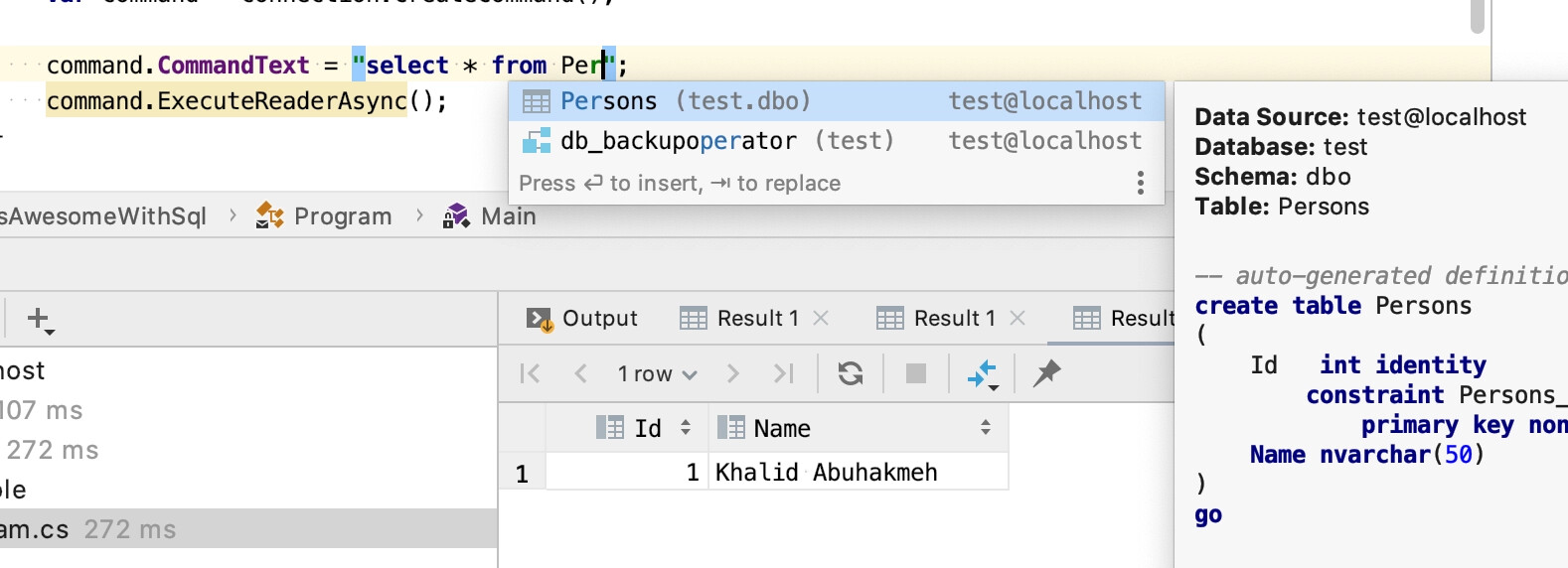Open the '1 row' page size dropdown

point(657,374)
